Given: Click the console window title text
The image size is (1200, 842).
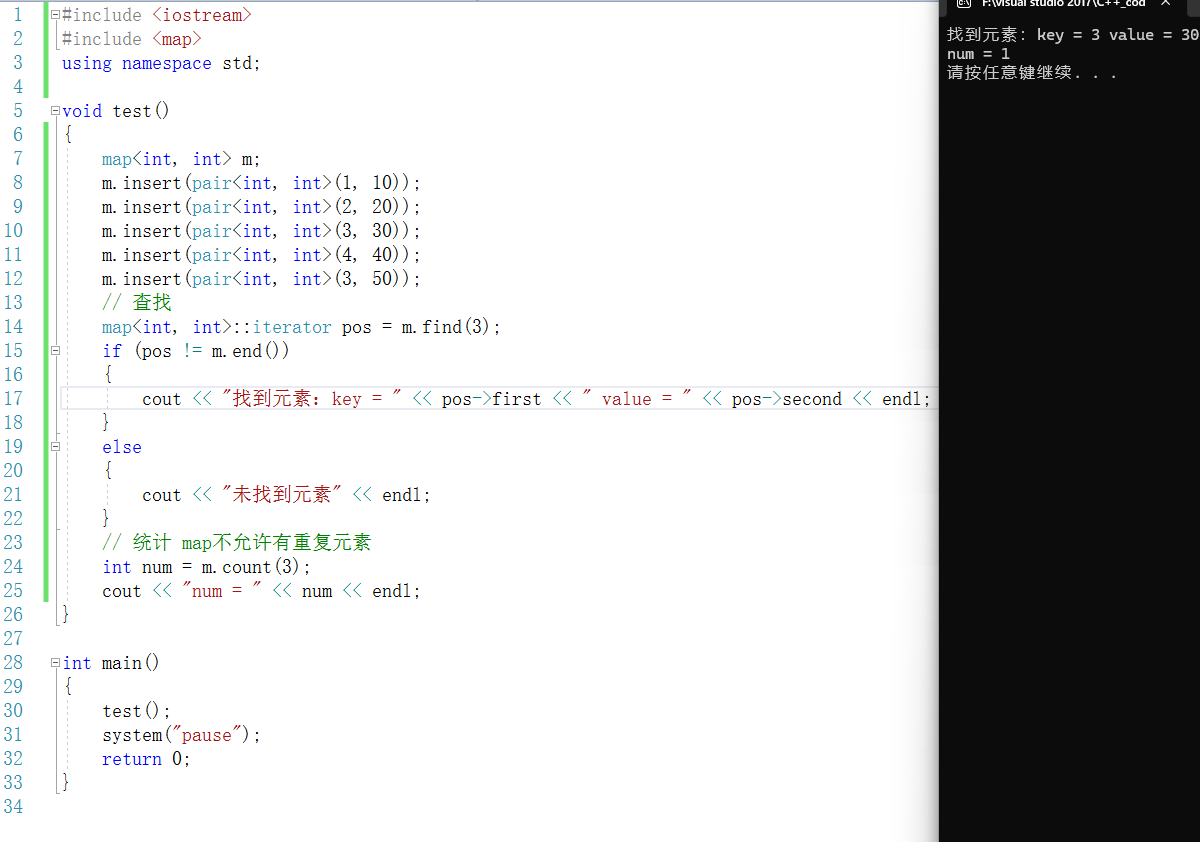Looking at the screenshot, I should [1063, 4].
